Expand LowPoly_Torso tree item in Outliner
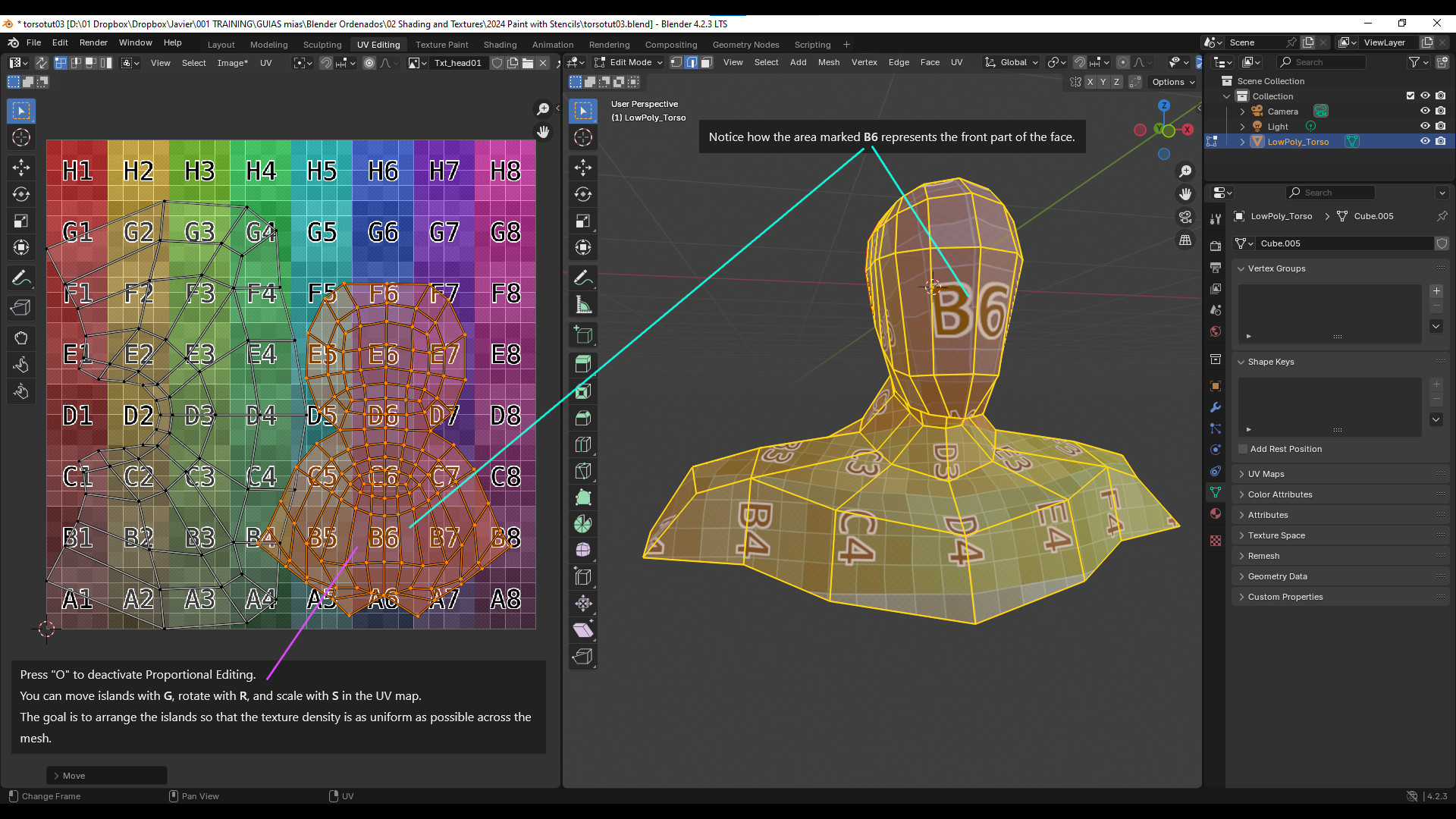The height and width of the screenshot is (819, 1456). pos(1242,142)
